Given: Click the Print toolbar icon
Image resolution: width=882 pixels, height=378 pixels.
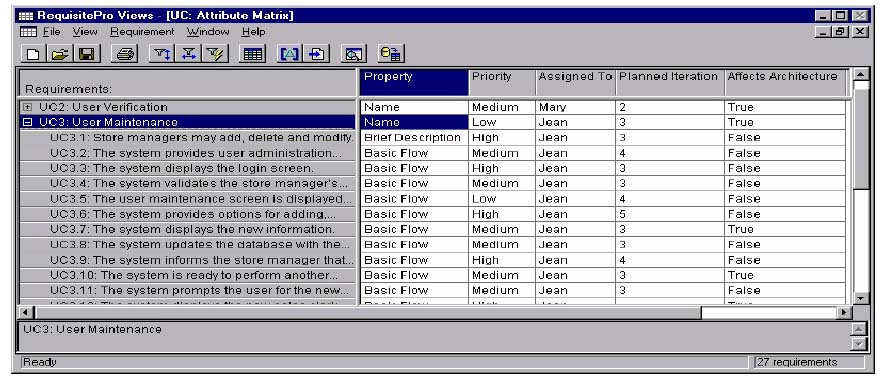Looking at the screenshot, I should [125, 54].
